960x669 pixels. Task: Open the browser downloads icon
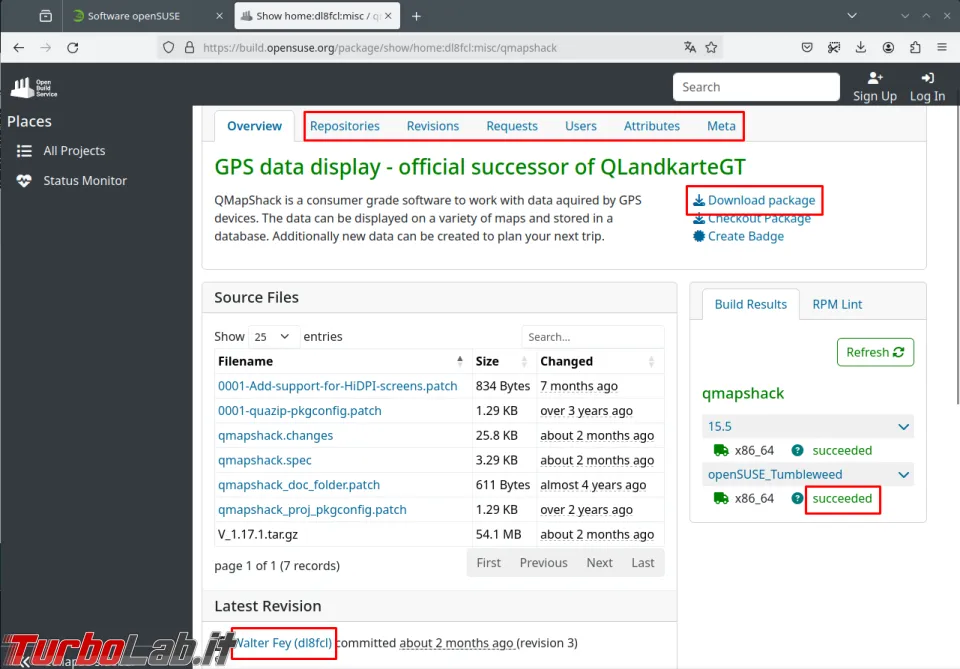tap(861, 48)
